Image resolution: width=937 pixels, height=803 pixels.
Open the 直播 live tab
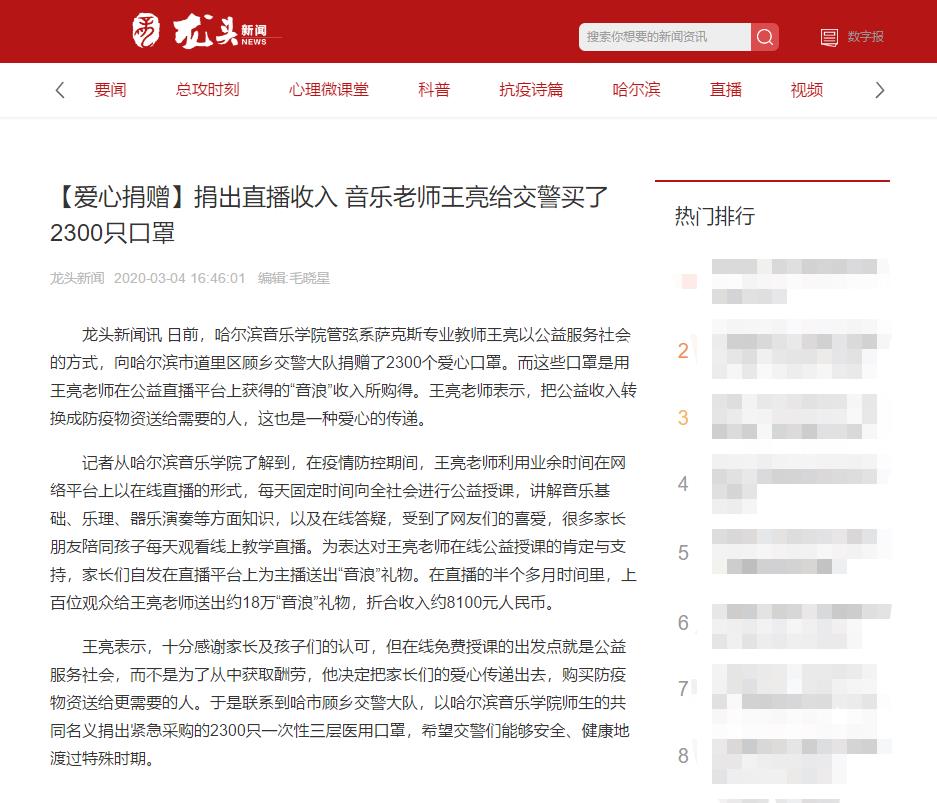725,90
